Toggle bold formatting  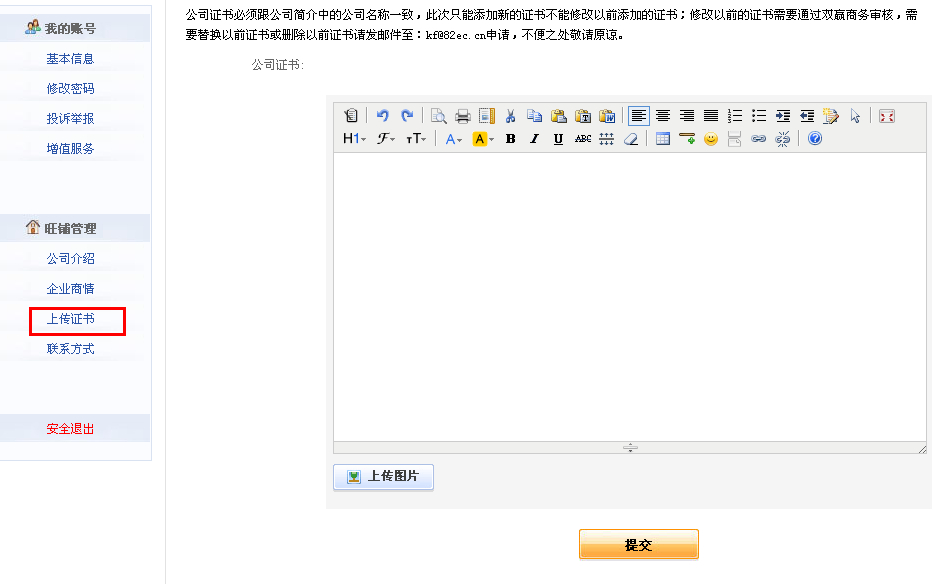(510, 139)
